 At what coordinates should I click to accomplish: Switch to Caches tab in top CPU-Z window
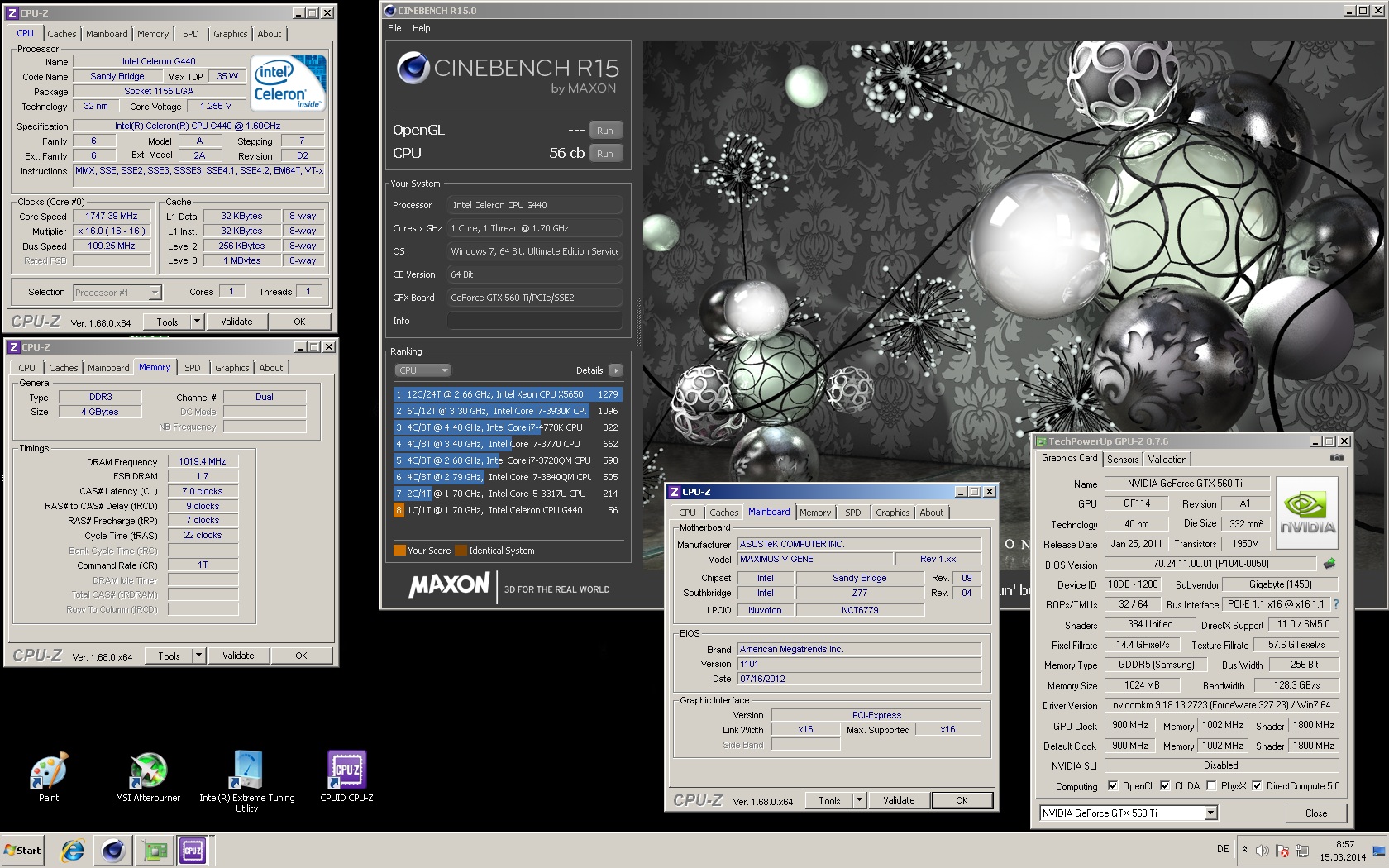62,34
